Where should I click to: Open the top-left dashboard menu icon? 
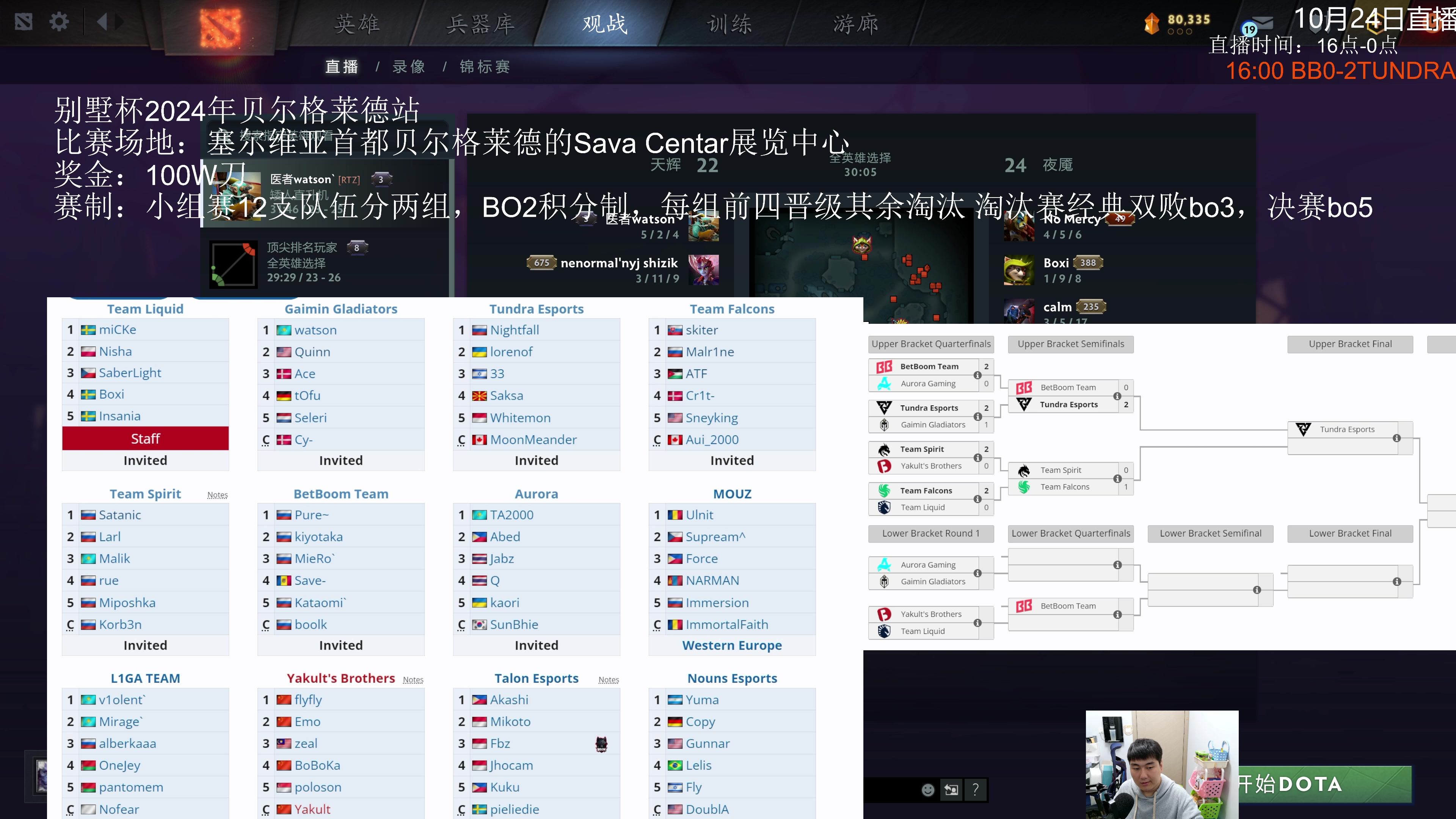pos(23,22)
